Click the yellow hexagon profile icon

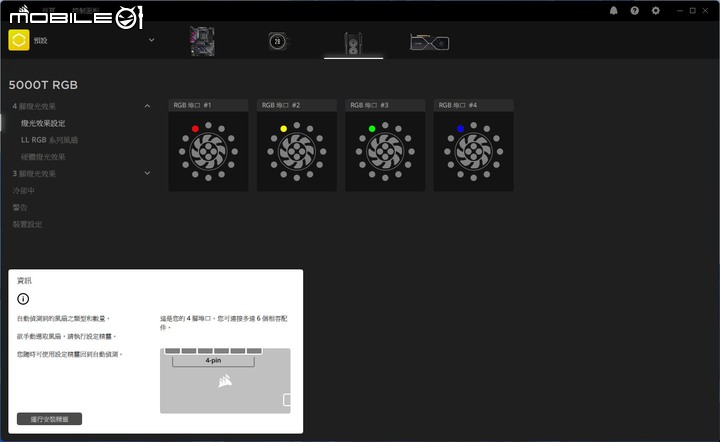pos(19,40)
